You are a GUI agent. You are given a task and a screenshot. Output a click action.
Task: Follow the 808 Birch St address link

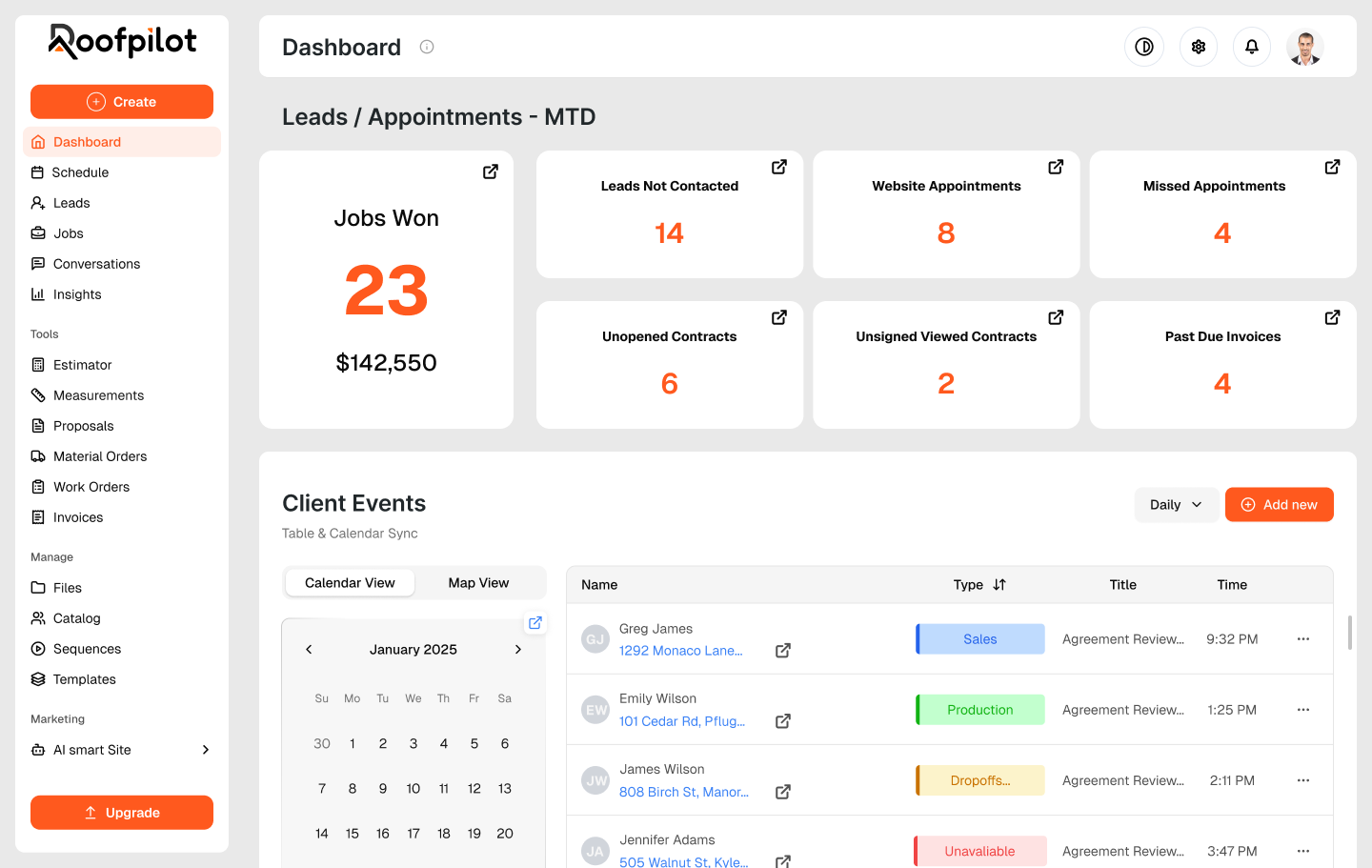coord(684,792)
